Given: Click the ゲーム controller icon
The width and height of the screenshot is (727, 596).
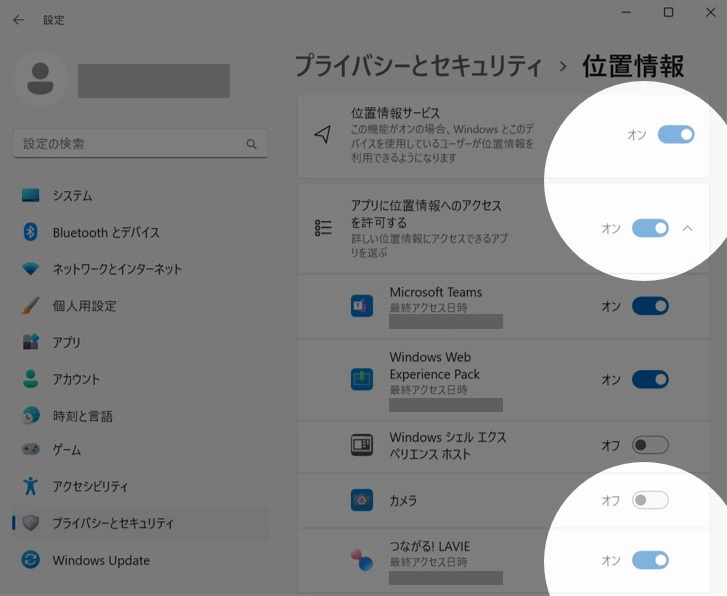Looking at the screenshot, I should tap(31, 449).
